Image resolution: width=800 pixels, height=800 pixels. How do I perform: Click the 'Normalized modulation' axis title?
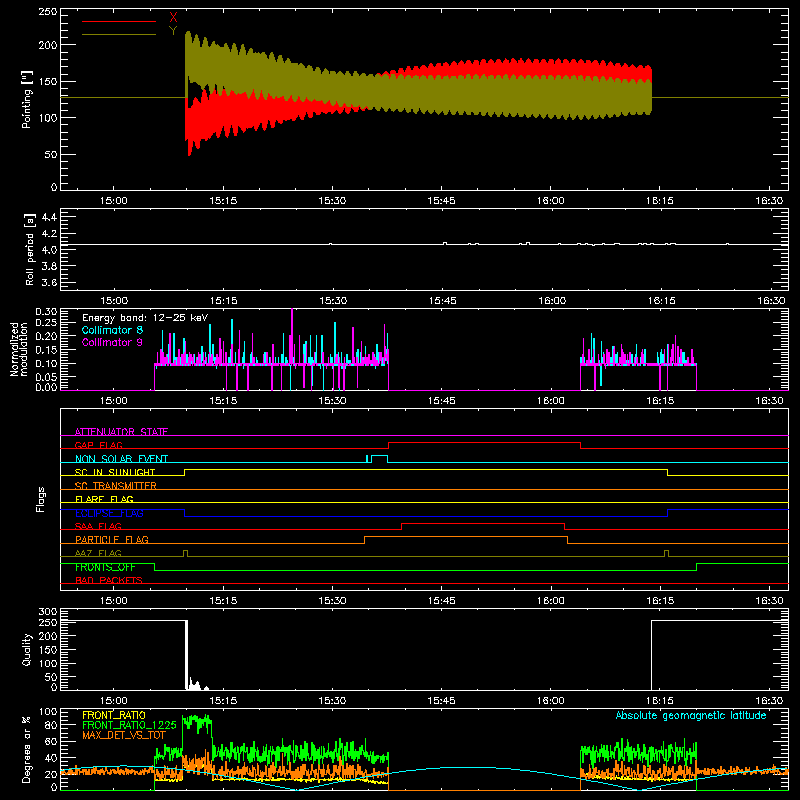click(x=19, y=349)
